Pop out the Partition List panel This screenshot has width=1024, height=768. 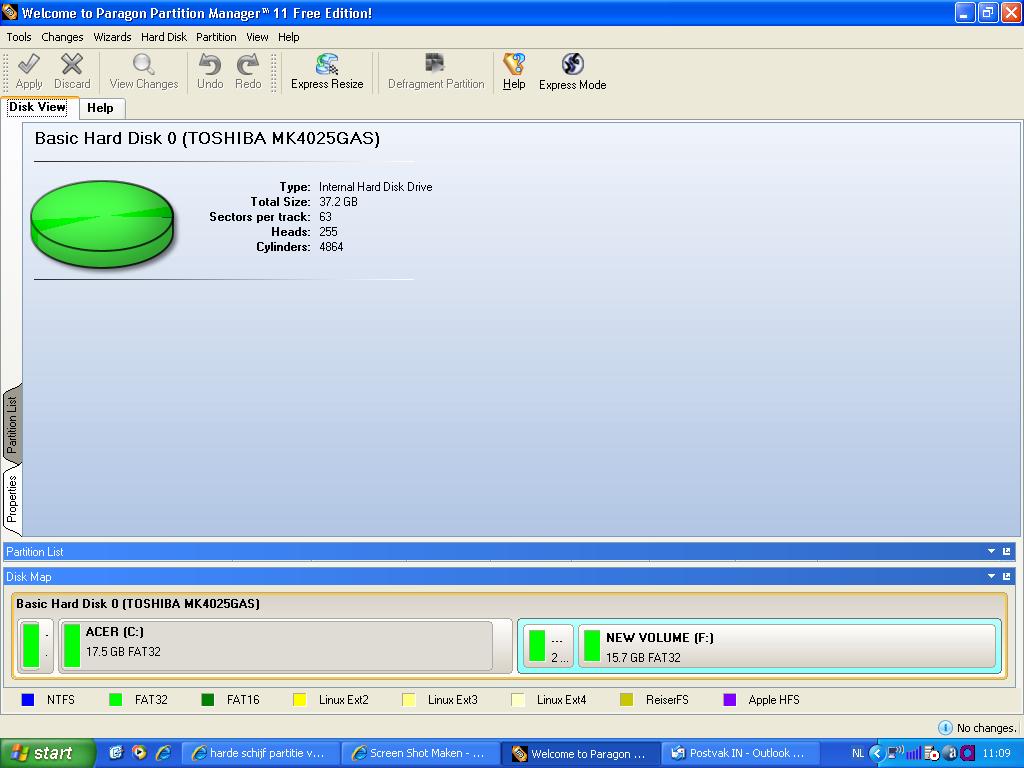coord(1006,552)
